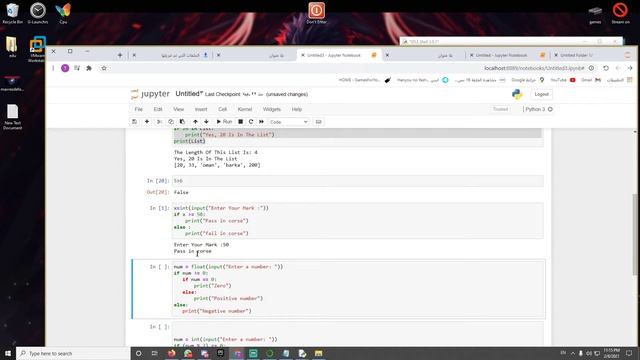640x360 pixels.
Task: Click the Logout button
Action: (x=542, y=94)
